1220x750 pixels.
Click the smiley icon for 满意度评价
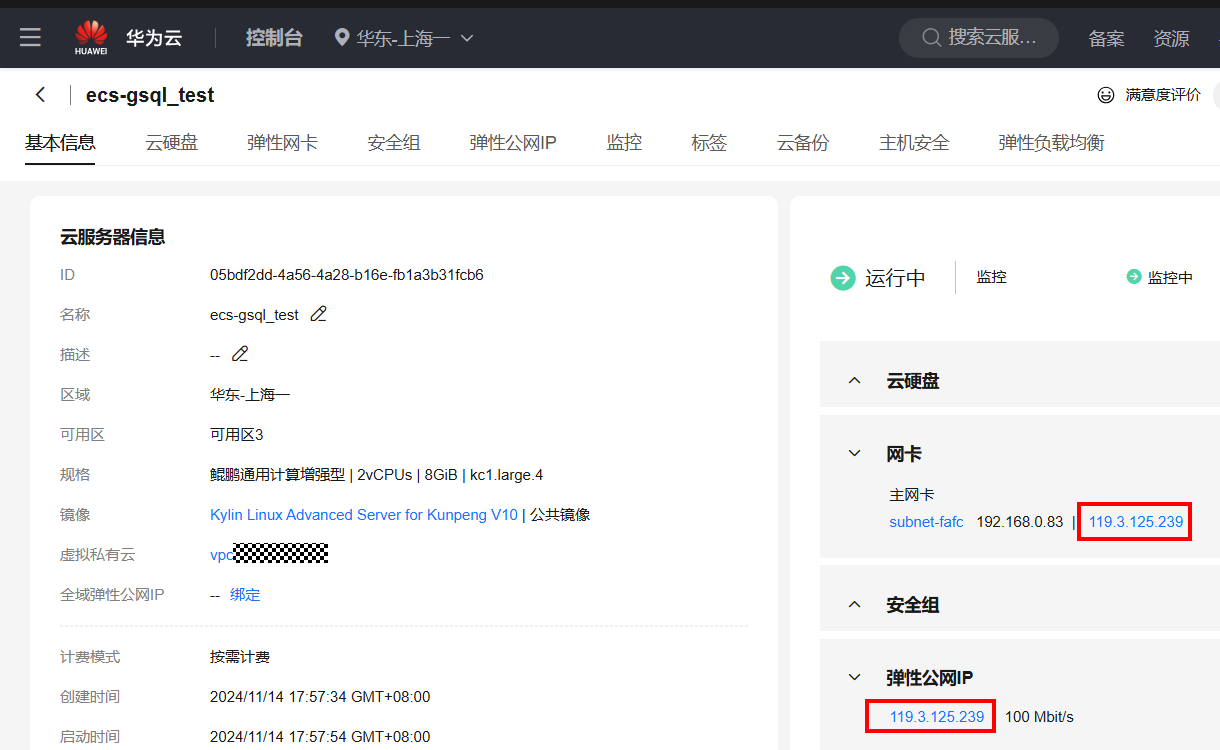[x=1106, y=95]
